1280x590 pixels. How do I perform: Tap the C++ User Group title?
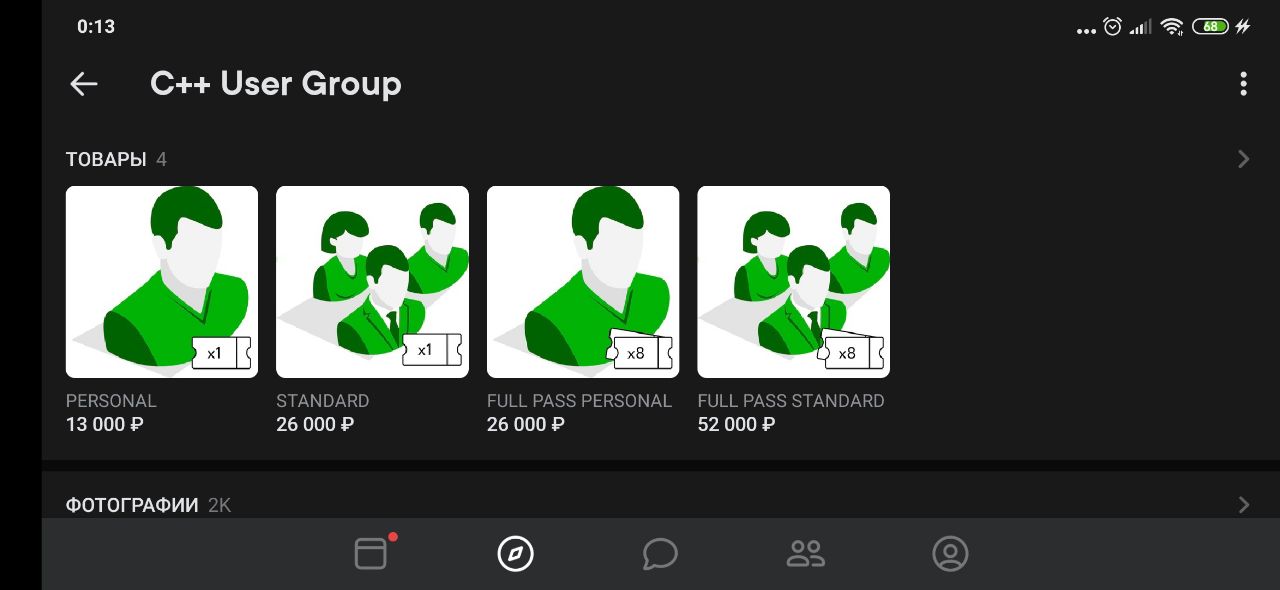point(276,84)
